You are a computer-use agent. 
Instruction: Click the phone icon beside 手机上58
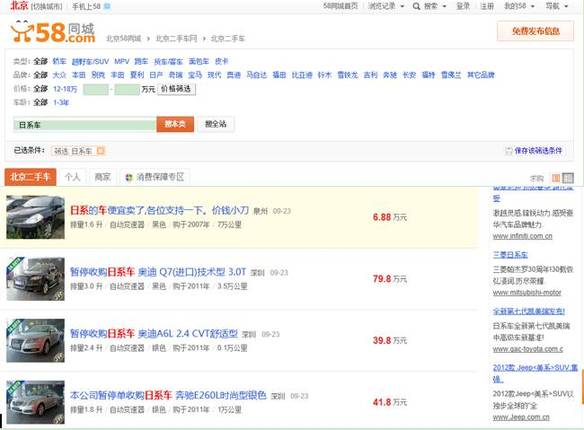point(107,6)
